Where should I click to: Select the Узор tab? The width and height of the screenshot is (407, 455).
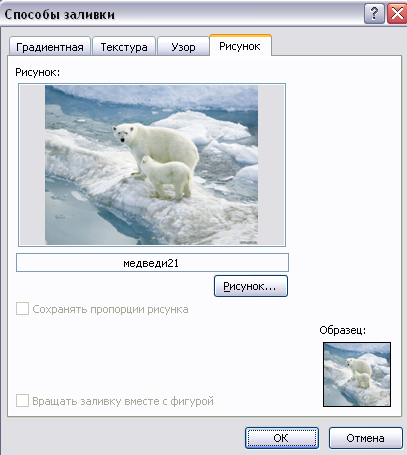[x=183, y=46]
